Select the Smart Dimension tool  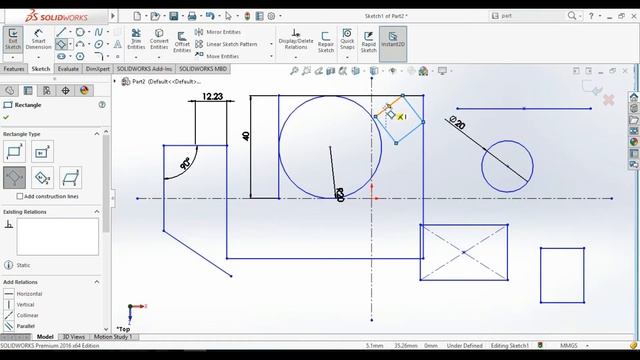[x=38, y=39]
